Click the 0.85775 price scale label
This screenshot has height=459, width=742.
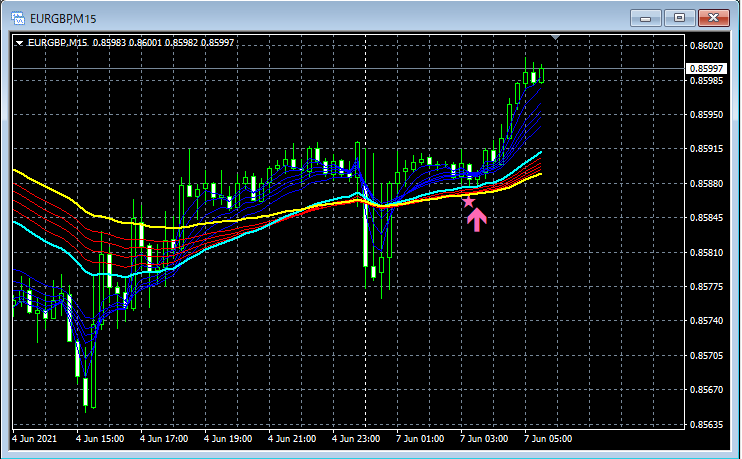(706, 286)
